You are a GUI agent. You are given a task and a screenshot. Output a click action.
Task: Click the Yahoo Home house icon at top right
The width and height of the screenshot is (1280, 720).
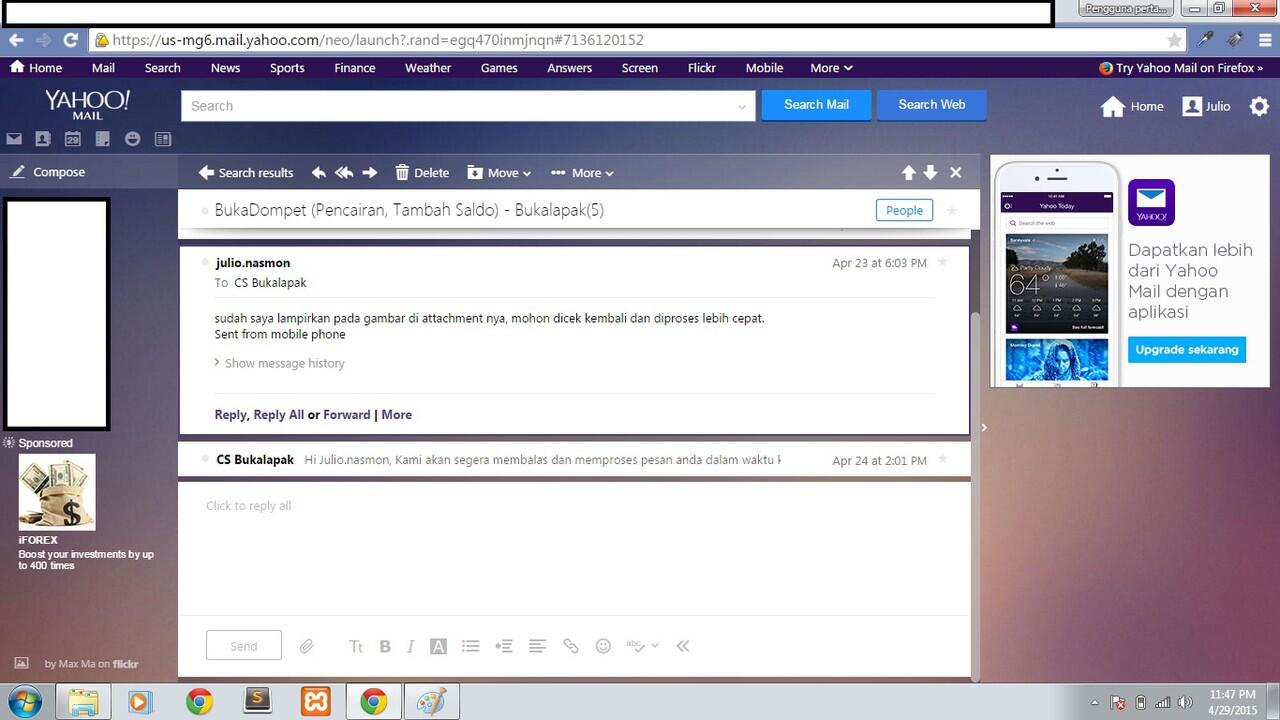pos(1113,106)
